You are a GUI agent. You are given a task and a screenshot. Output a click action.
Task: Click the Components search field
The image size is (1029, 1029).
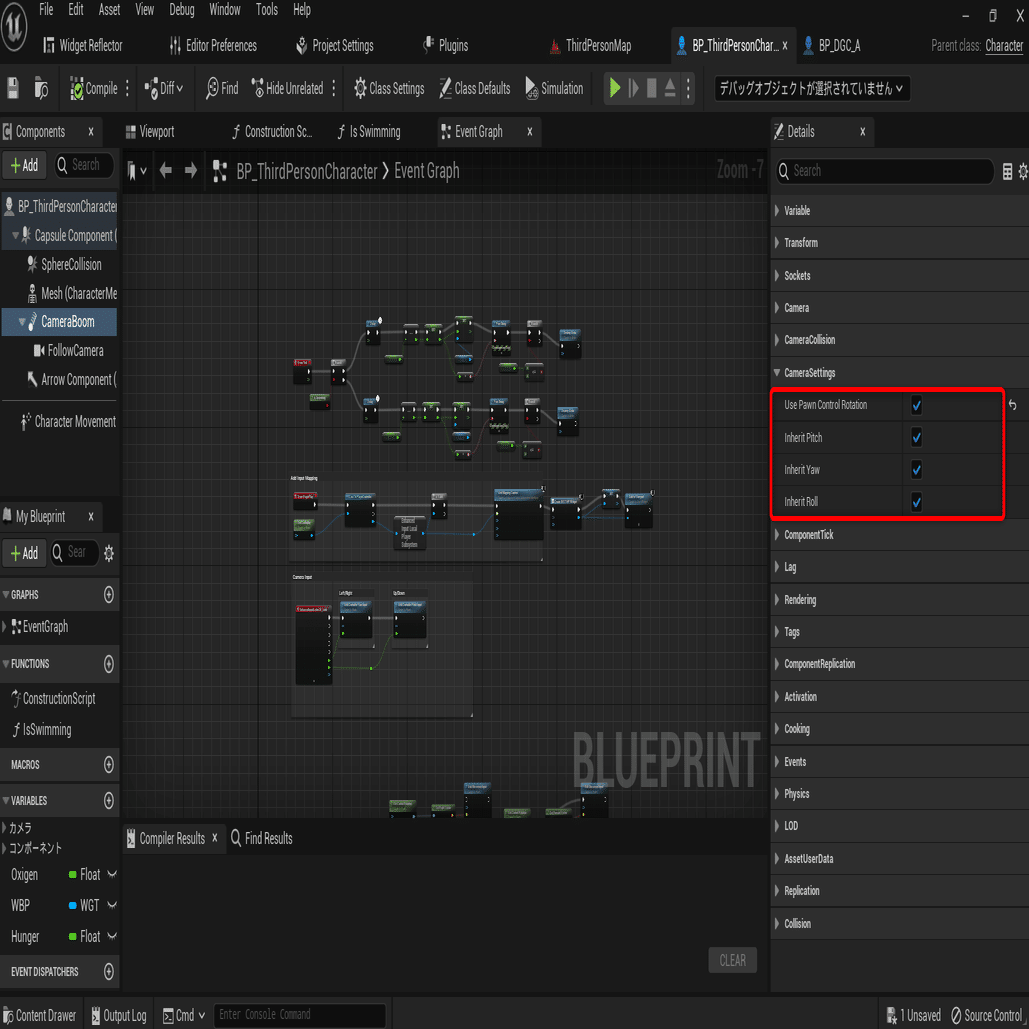coord(85,165)
